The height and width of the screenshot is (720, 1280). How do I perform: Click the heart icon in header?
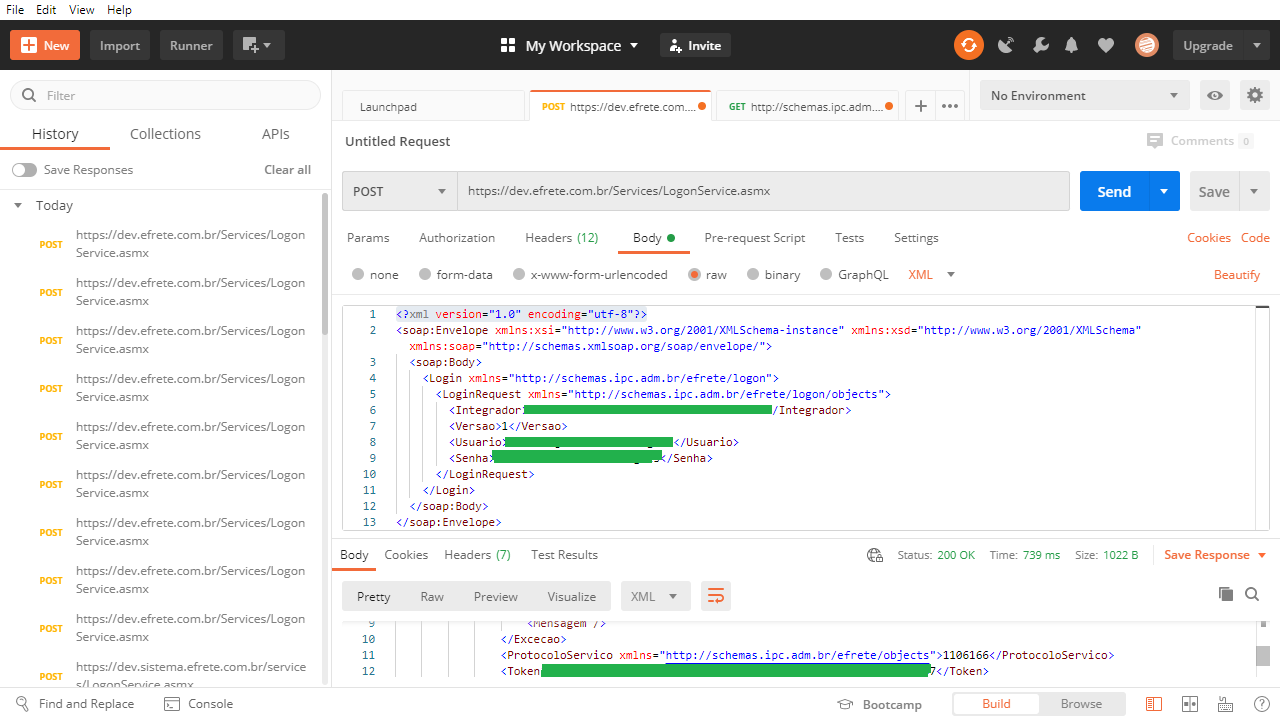tap(1105, 45)
